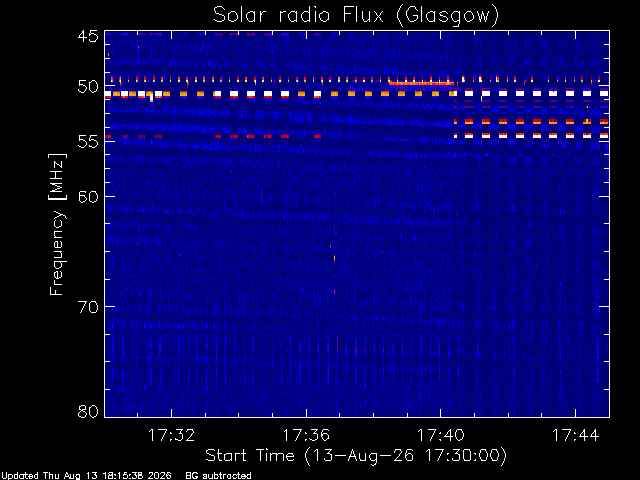Click the 17:36 time axis label

tap(306, 435)
